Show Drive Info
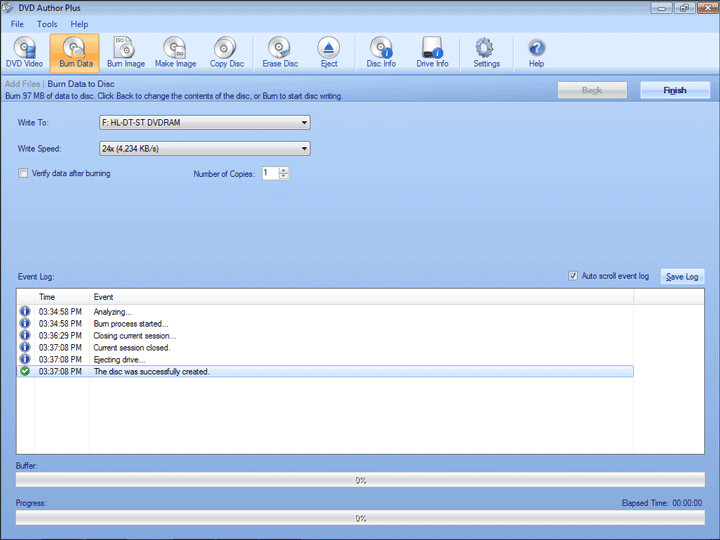The width and height of the screenshot is (720, 540). pos(432,53)
